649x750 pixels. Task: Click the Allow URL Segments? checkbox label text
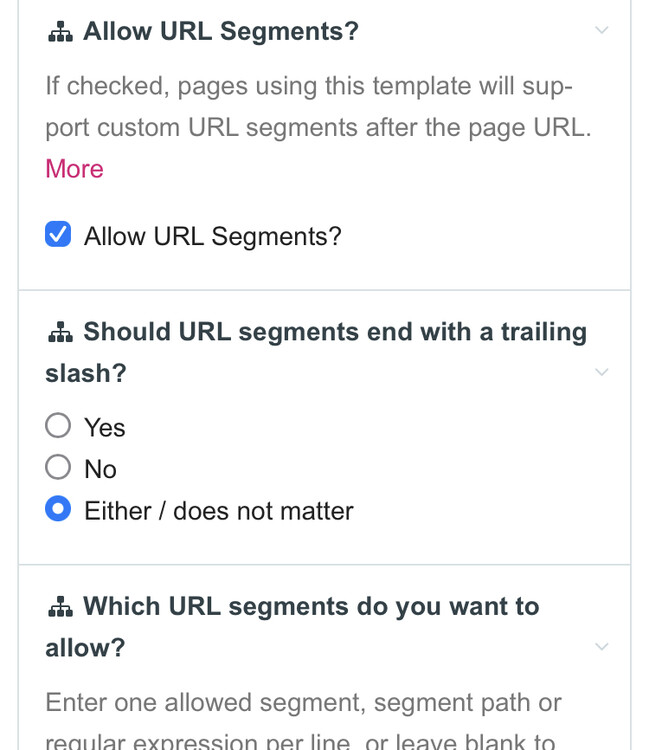tap(212, 237)
